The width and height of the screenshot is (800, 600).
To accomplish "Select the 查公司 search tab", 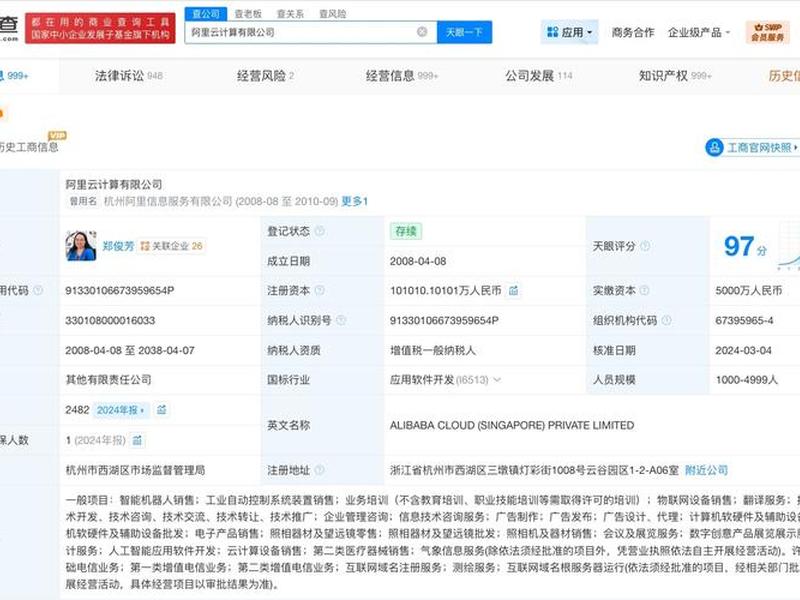I will point(206,14).
